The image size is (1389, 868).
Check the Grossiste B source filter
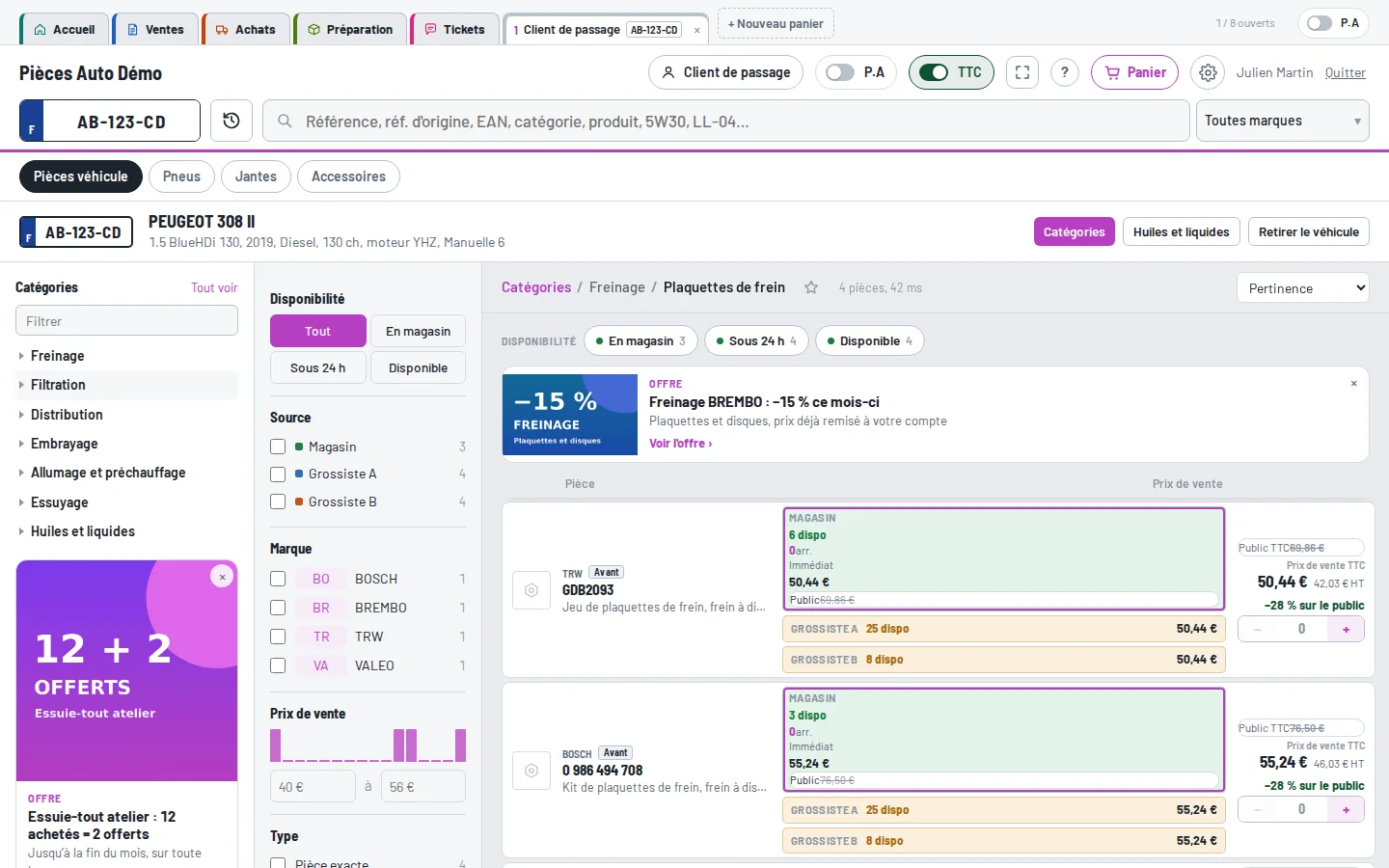278,502
